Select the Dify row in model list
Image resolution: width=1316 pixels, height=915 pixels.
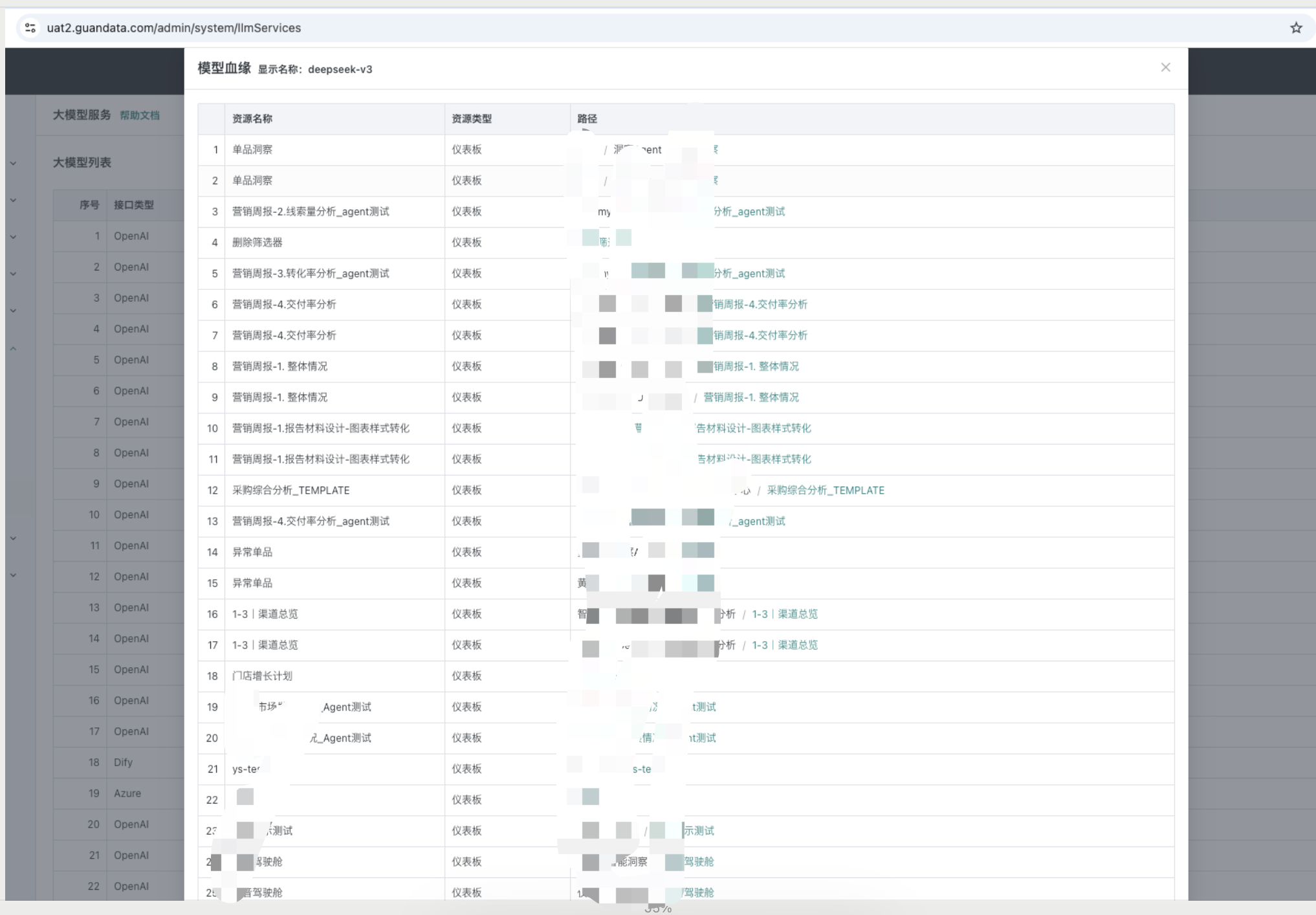[123, 762]
